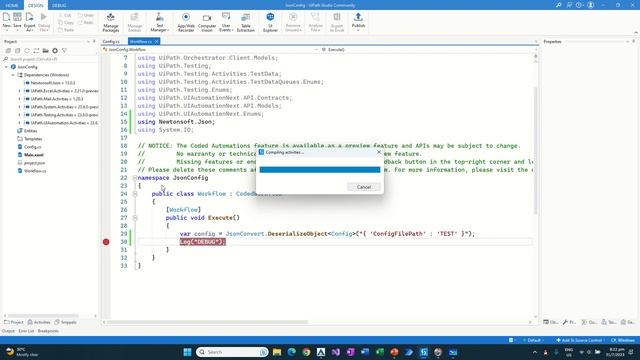This screenshot has height=360, width=640.
Task: Open UI Explorer
Action: [270, 22]
